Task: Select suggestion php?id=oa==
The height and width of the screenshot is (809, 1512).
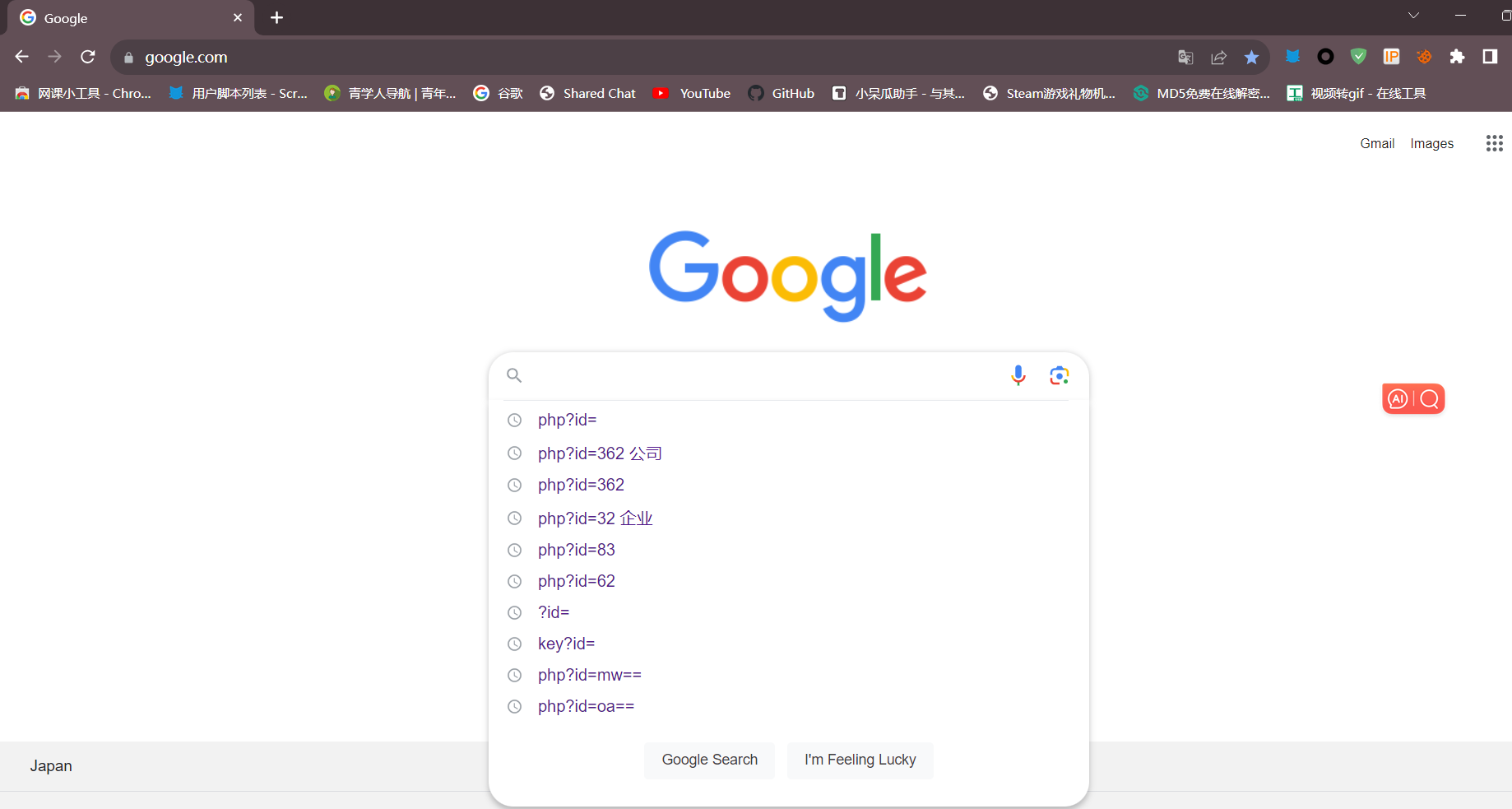Action: (788, 706)
